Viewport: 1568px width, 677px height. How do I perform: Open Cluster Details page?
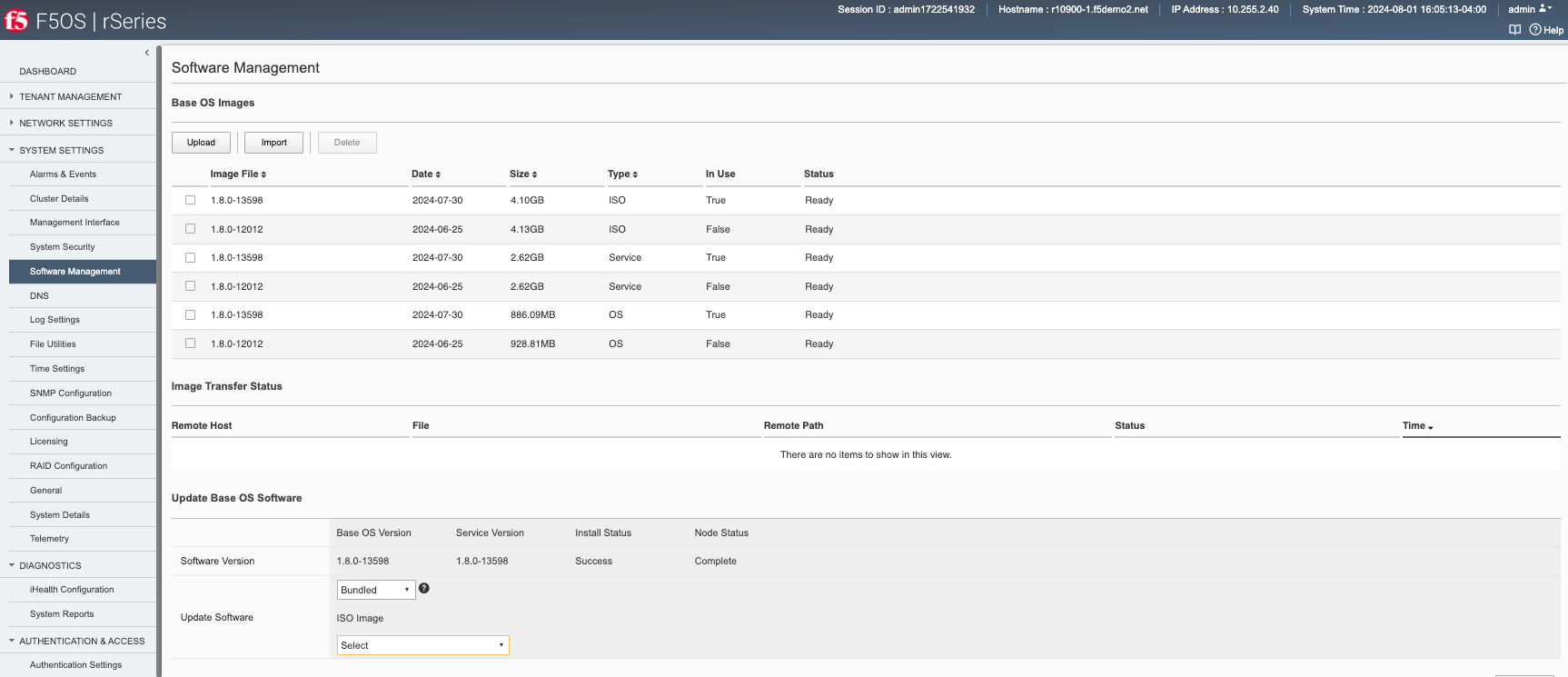59,198
